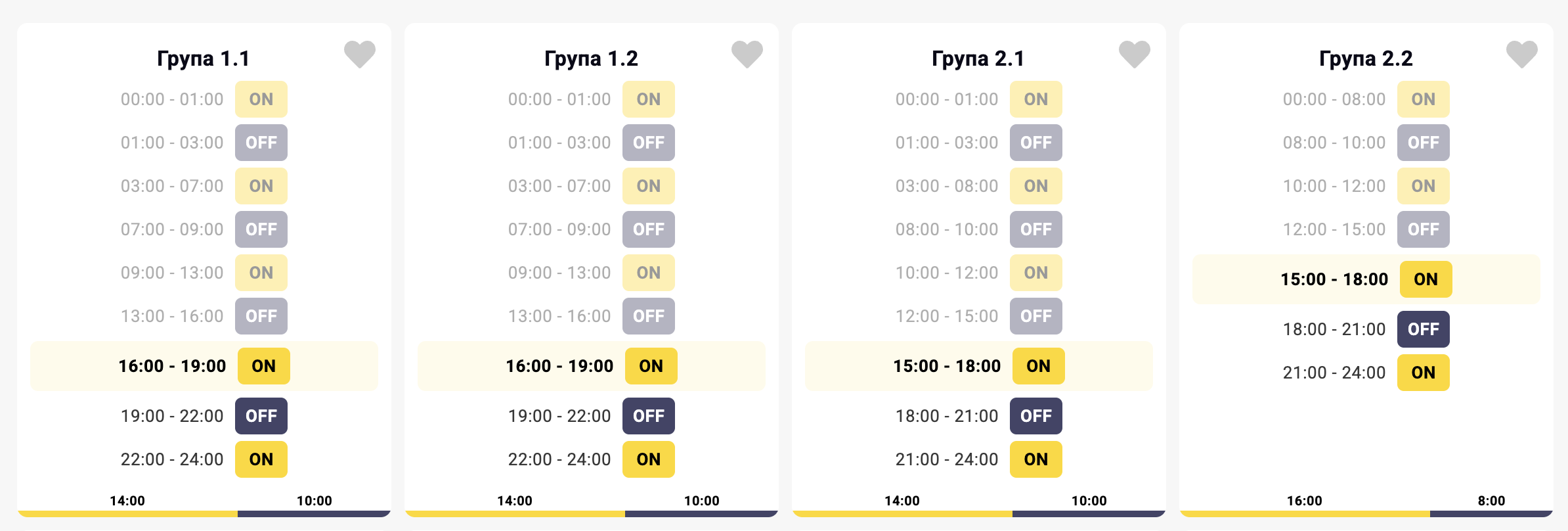The image size is (1568, 531).
Task: Click OFF badge for 19:00-22:00 in Група 1.2
Action: click(649, 416)
